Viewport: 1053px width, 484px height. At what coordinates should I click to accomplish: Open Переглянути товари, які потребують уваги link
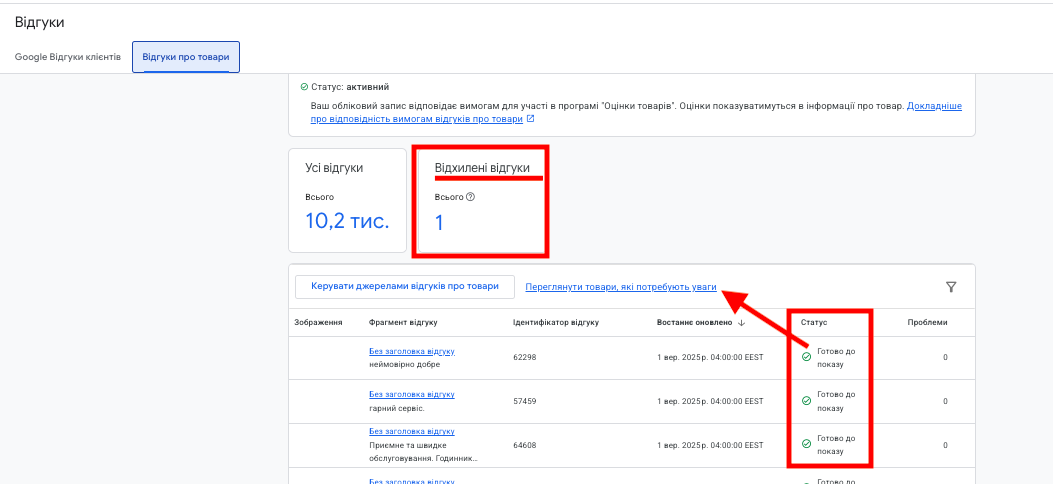[x=621, y=287]
